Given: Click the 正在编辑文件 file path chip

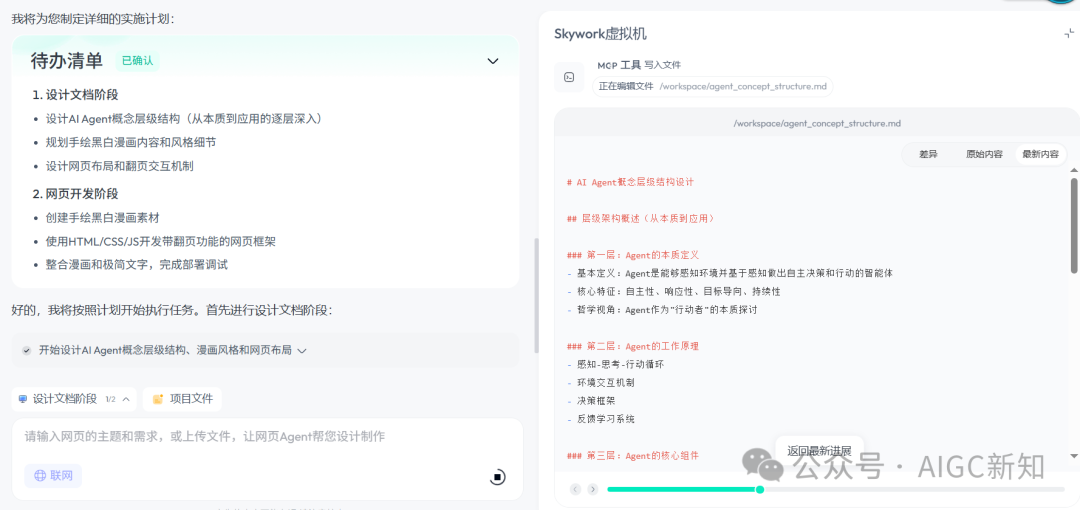Looking at the screenshot, I should 712,86.
